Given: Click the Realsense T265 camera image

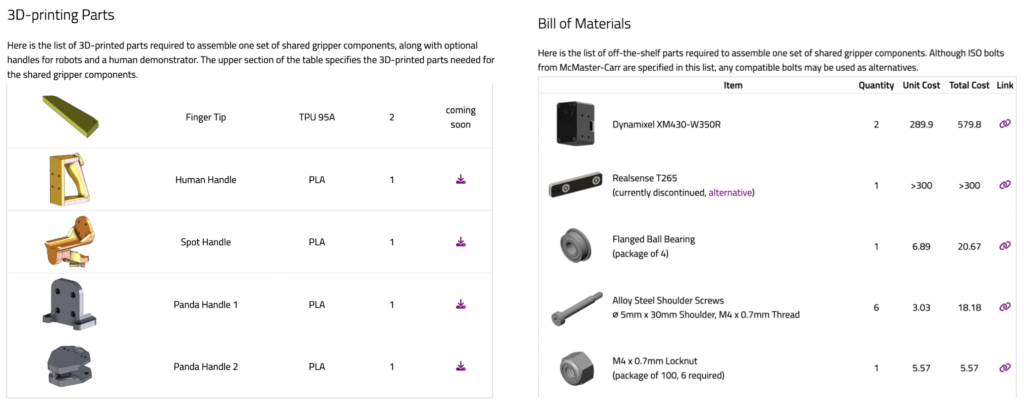Looking at the screenshot, I should coord(575,186).
